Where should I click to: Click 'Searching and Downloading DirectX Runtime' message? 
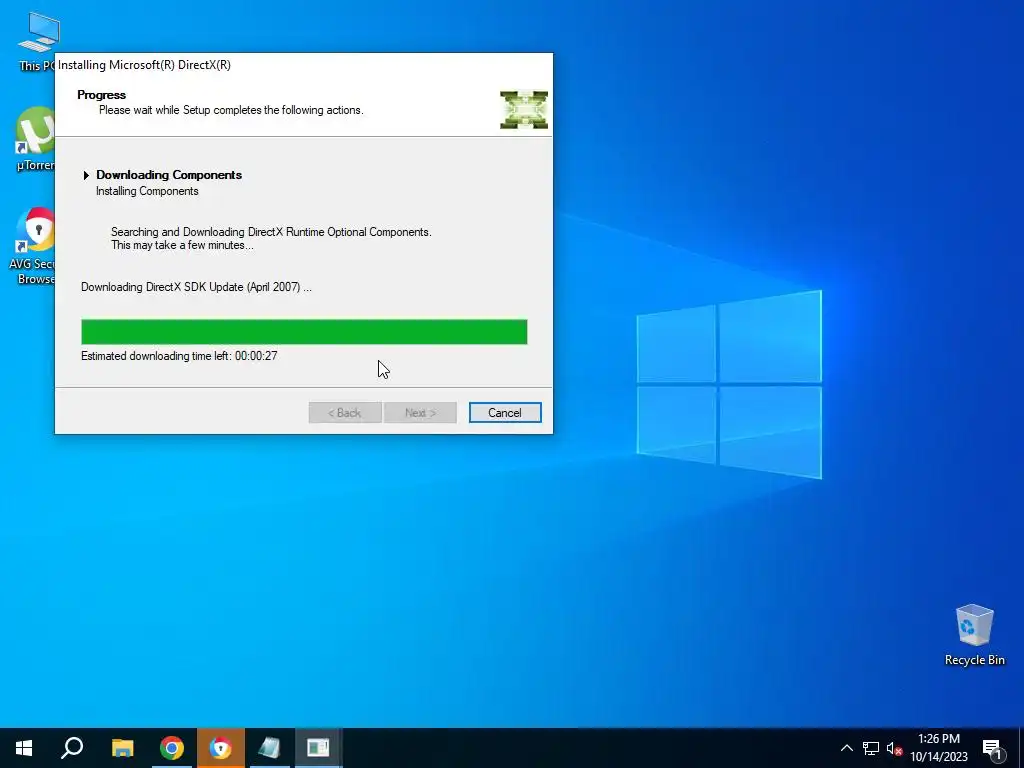(x=271, y=232)
